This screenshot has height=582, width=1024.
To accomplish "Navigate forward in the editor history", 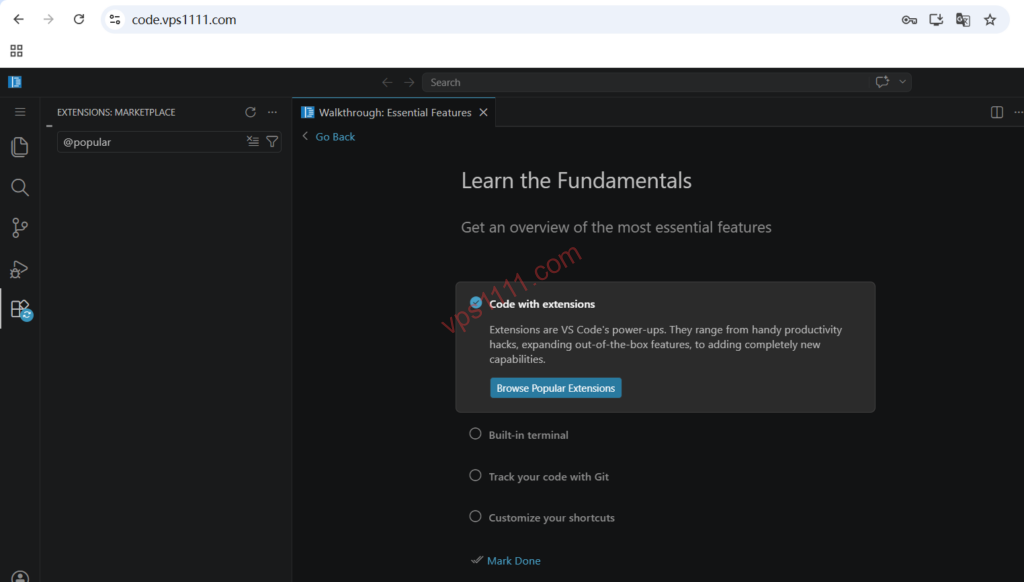I will click(409, 82).
